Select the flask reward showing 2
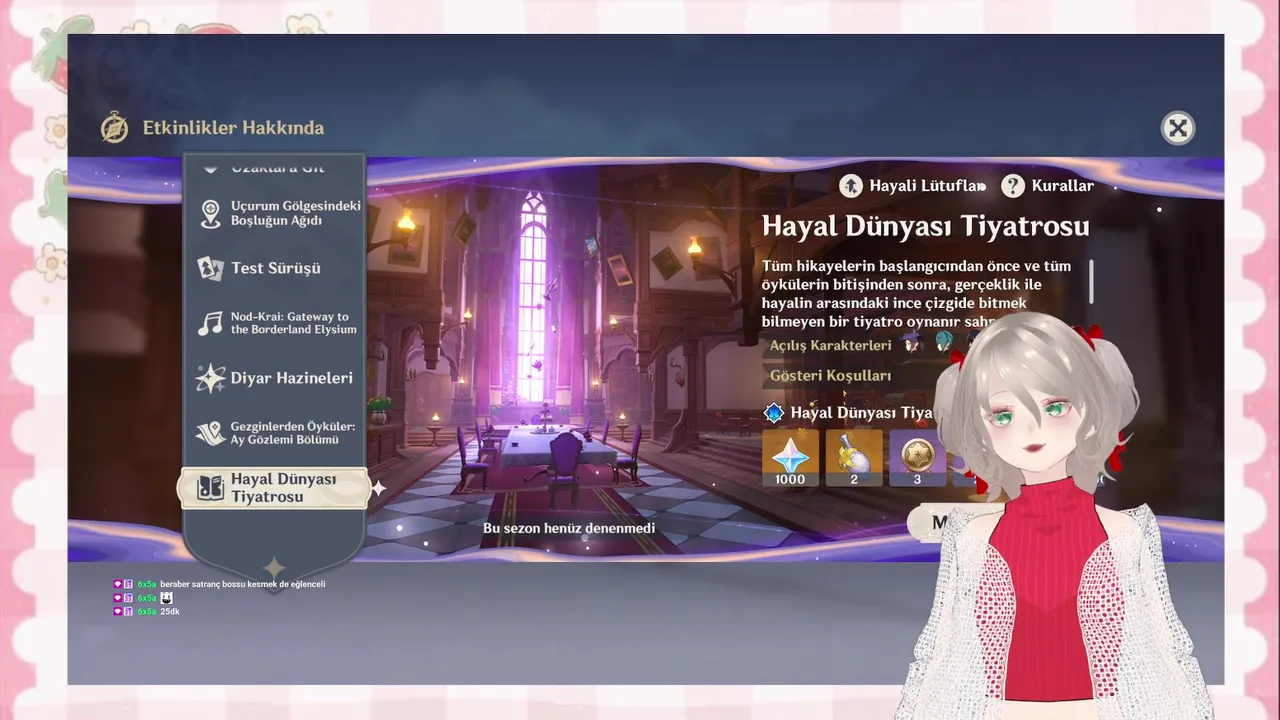Image resolution: width=1280 pixels, height=720 pixels. click(x=854, y=458)
